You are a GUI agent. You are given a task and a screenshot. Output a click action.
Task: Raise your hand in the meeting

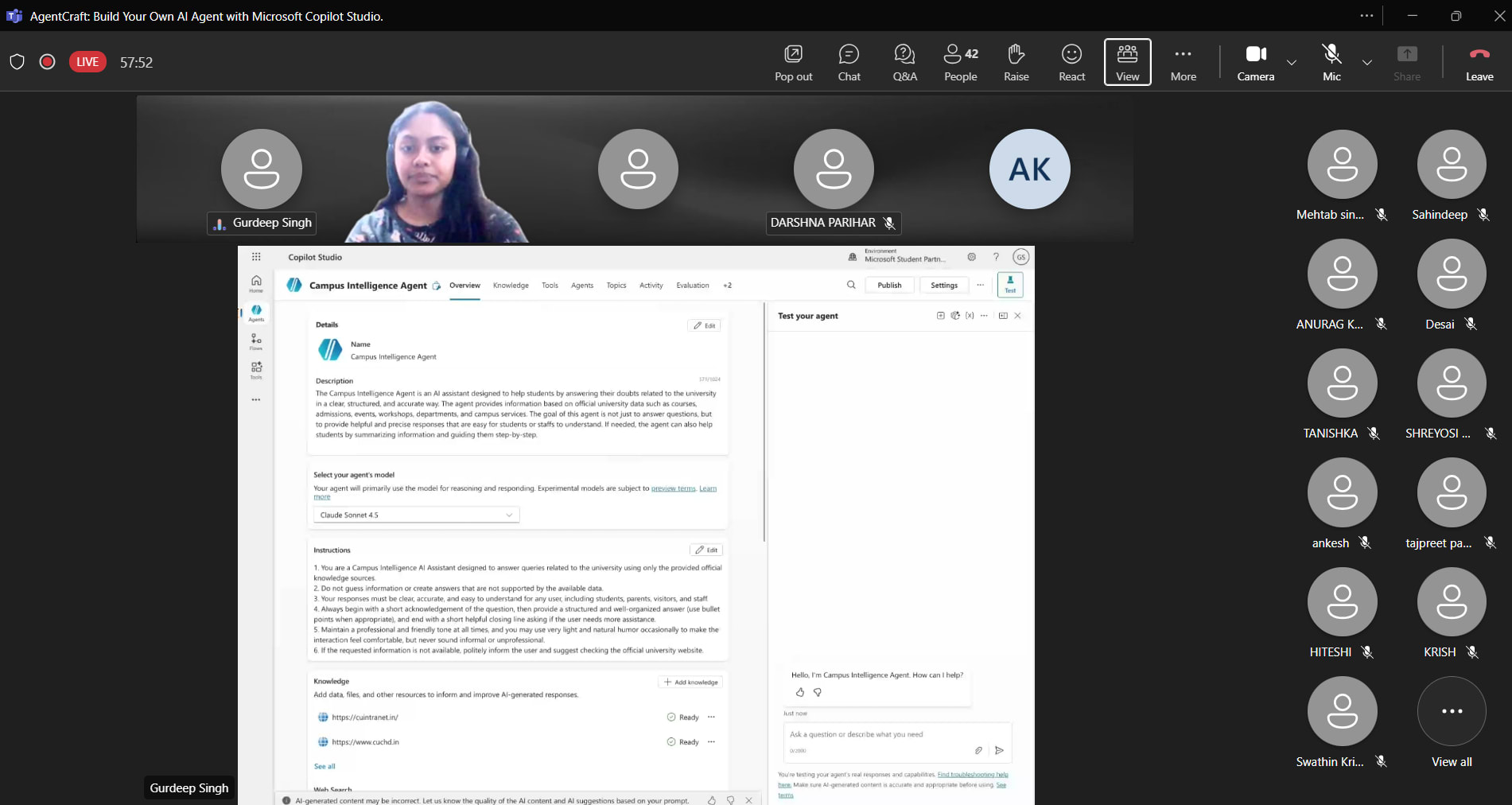[x=1016, y=63]
